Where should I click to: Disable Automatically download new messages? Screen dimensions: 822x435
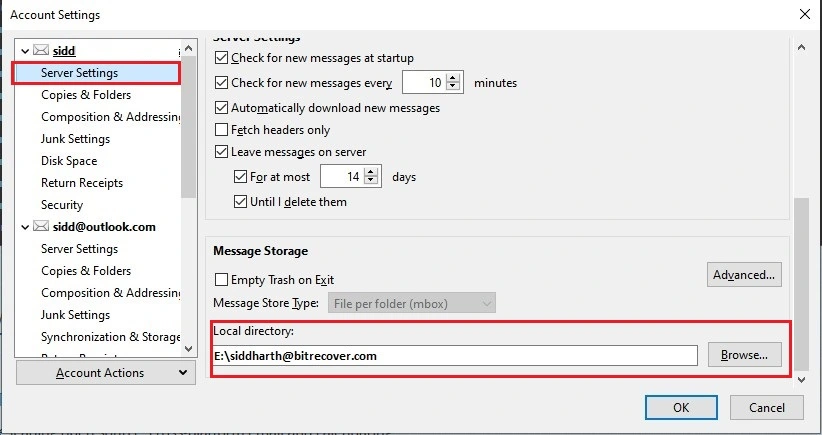[222, 108]
